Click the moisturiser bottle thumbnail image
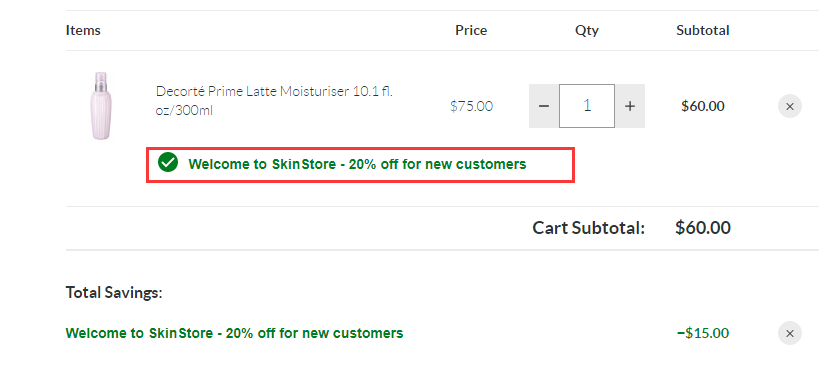The width and height of the screenshot is (826, 369). click(x=102, y=106)
